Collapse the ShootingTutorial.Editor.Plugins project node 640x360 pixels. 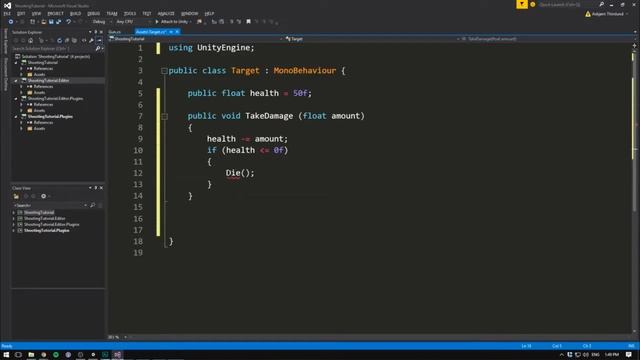(x=16, y=99)
